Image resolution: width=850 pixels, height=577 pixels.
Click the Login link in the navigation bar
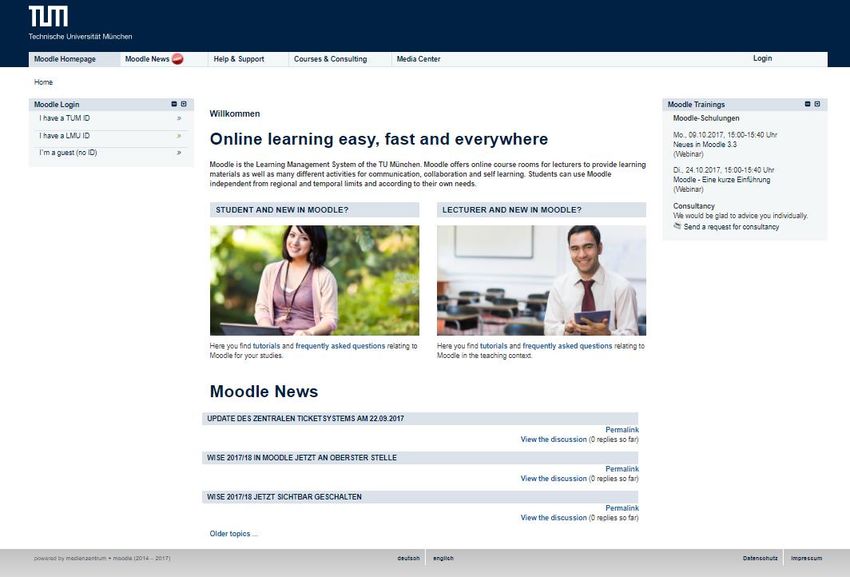coord(762,59)
